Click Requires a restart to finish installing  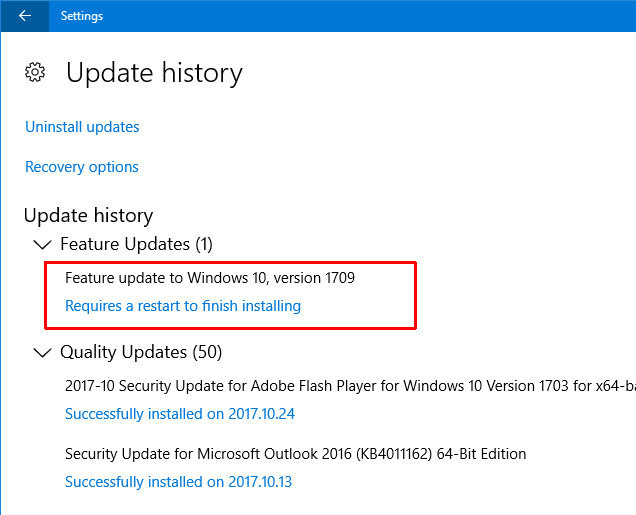click(x=183, y=306)
